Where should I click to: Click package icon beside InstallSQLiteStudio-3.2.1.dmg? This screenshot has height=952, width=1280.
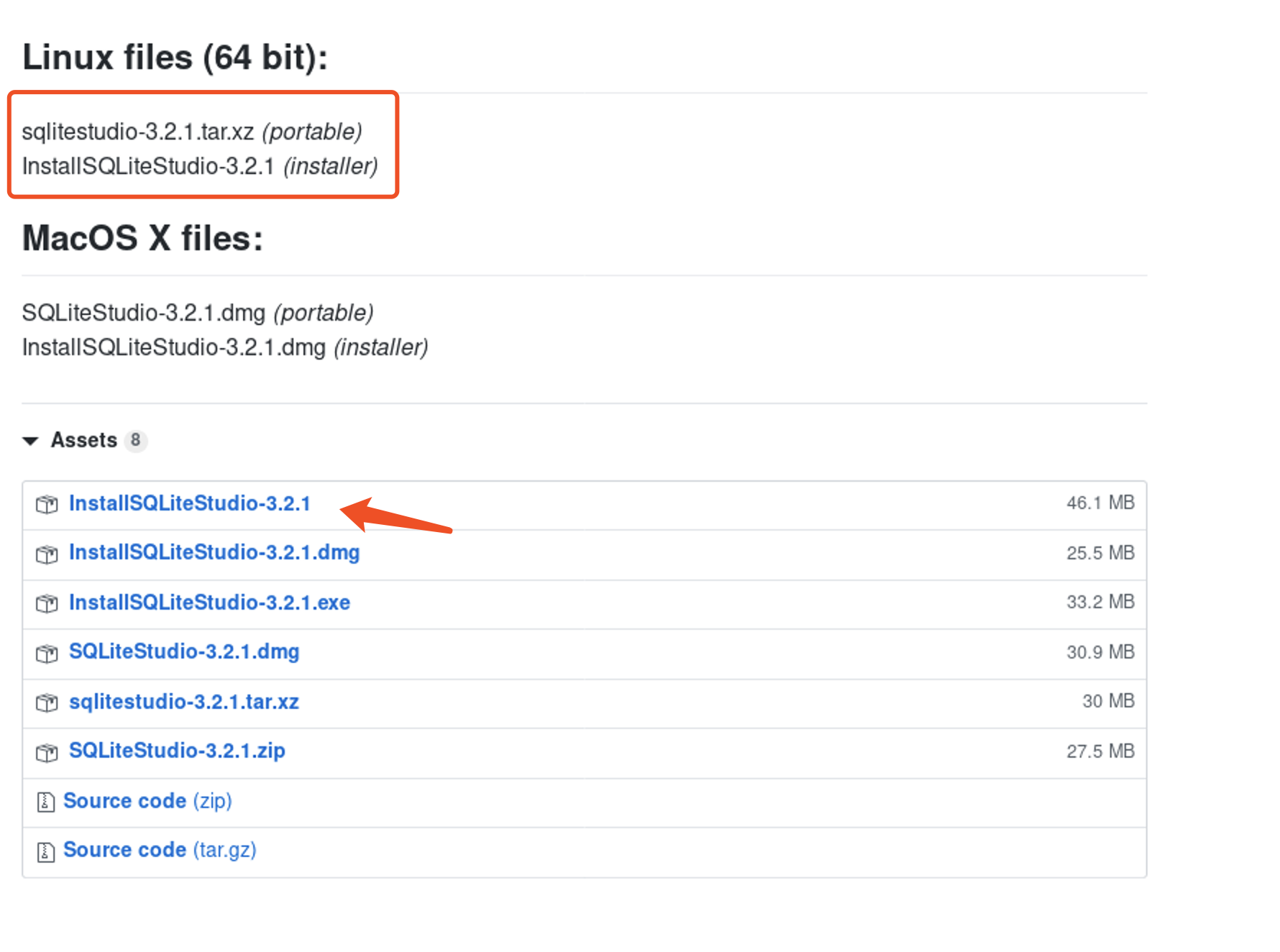(x=47, y=554)
